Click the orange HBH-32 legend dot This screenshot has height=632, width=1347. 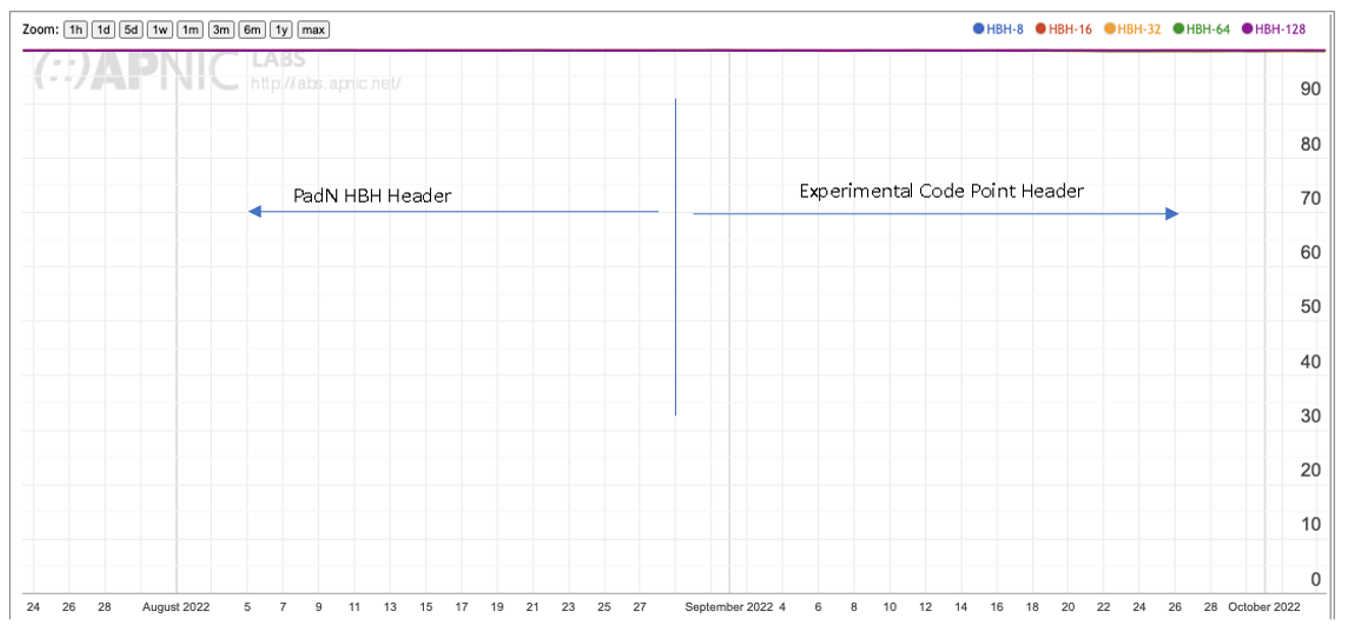[1109, 29]
